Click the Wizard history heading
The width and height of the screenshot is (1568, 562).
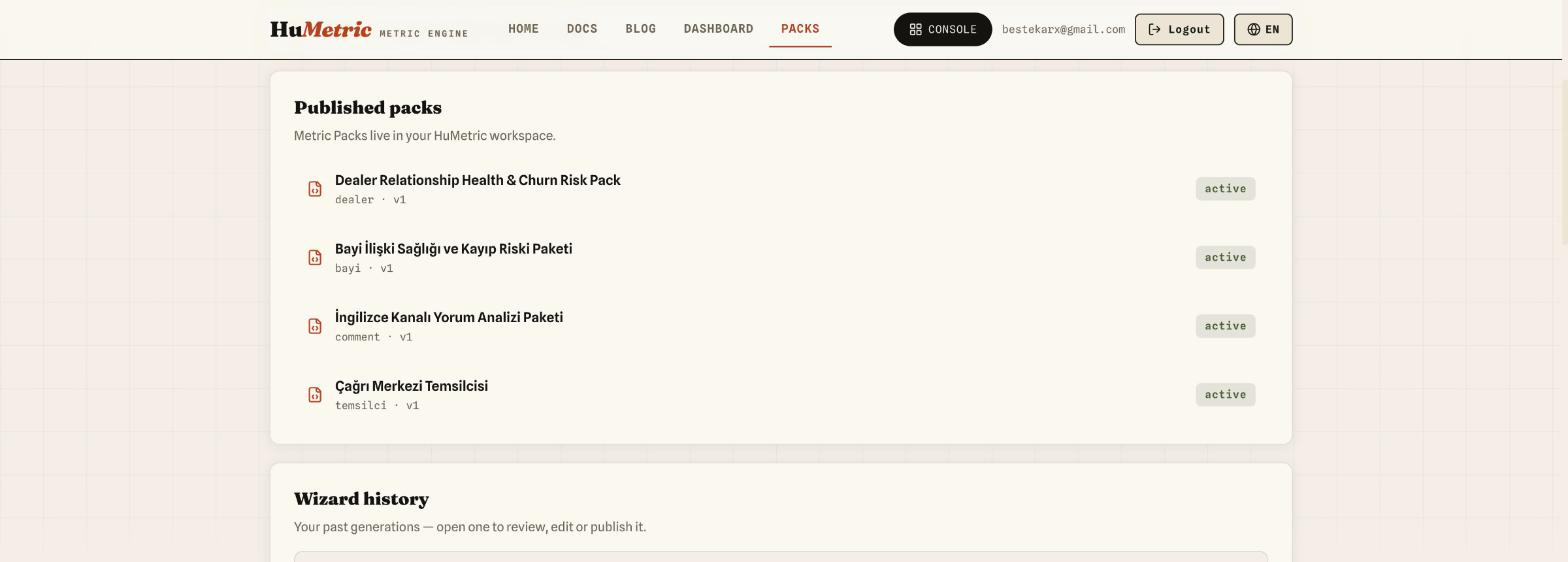point(361,499)
